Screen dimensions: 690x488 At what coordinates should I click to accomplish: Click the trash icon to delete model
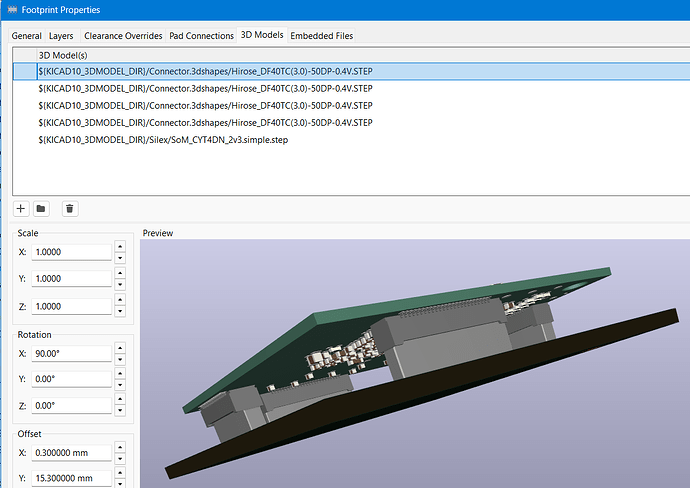point(70,209)
